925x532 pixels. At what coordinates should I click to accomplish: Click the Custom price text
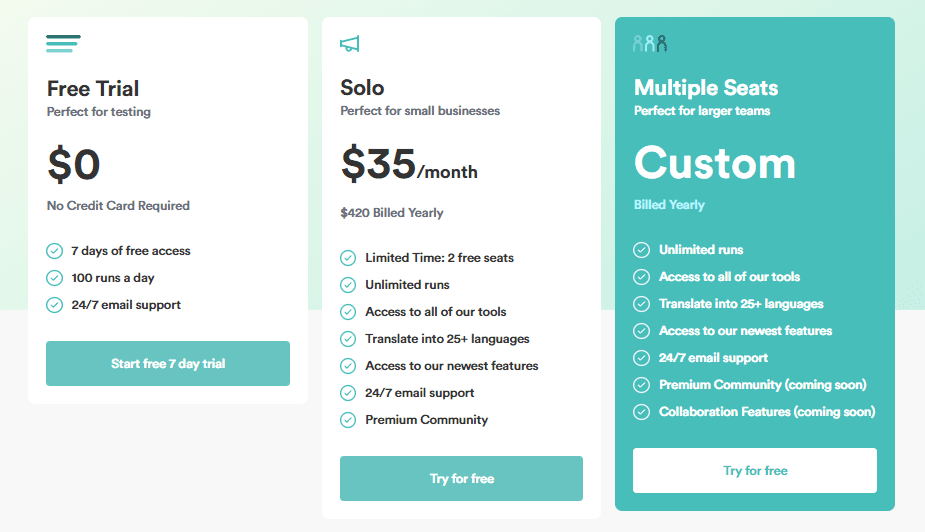[715, 163]
